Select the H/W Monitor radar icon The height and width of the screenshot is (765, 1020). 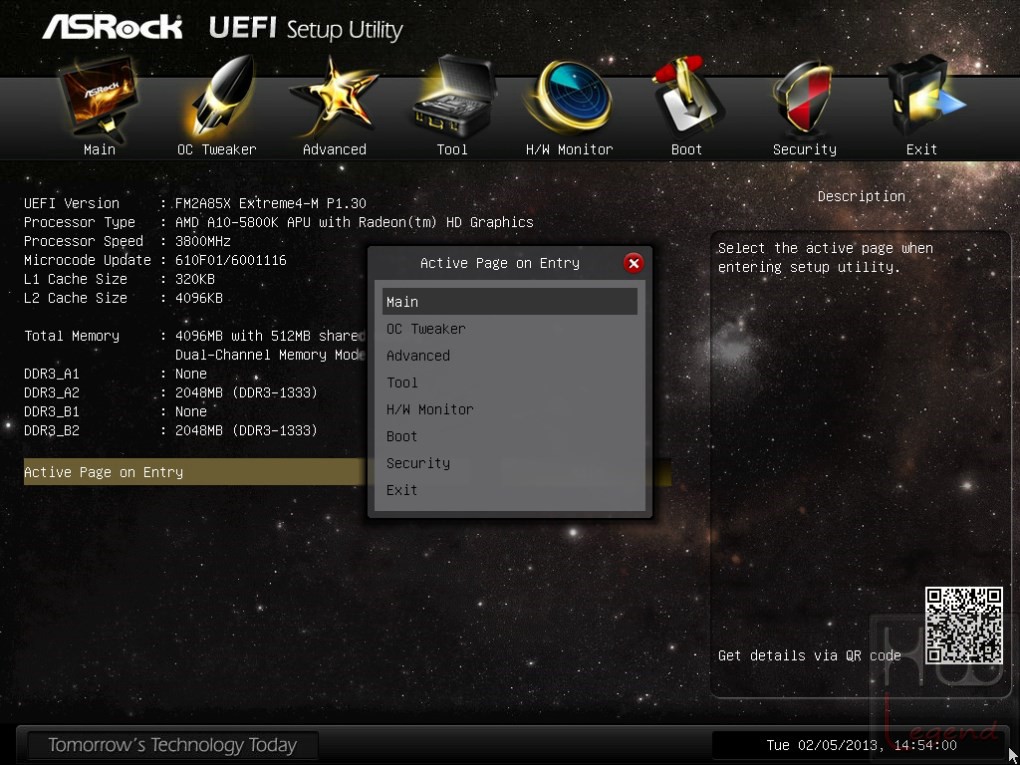pyautogui.click(x=569, y=98)
